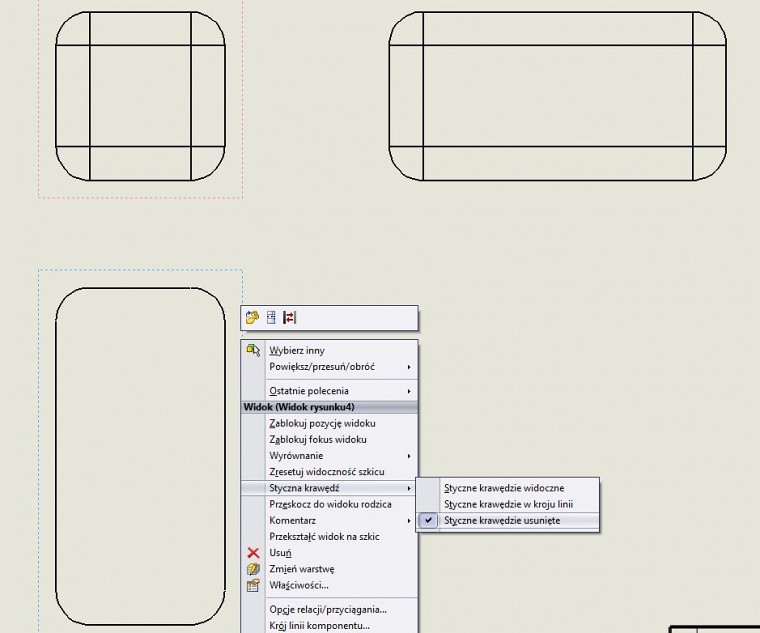Click the Zmień warstwę layer icon
Screen dimensions: 760x633
253,569
